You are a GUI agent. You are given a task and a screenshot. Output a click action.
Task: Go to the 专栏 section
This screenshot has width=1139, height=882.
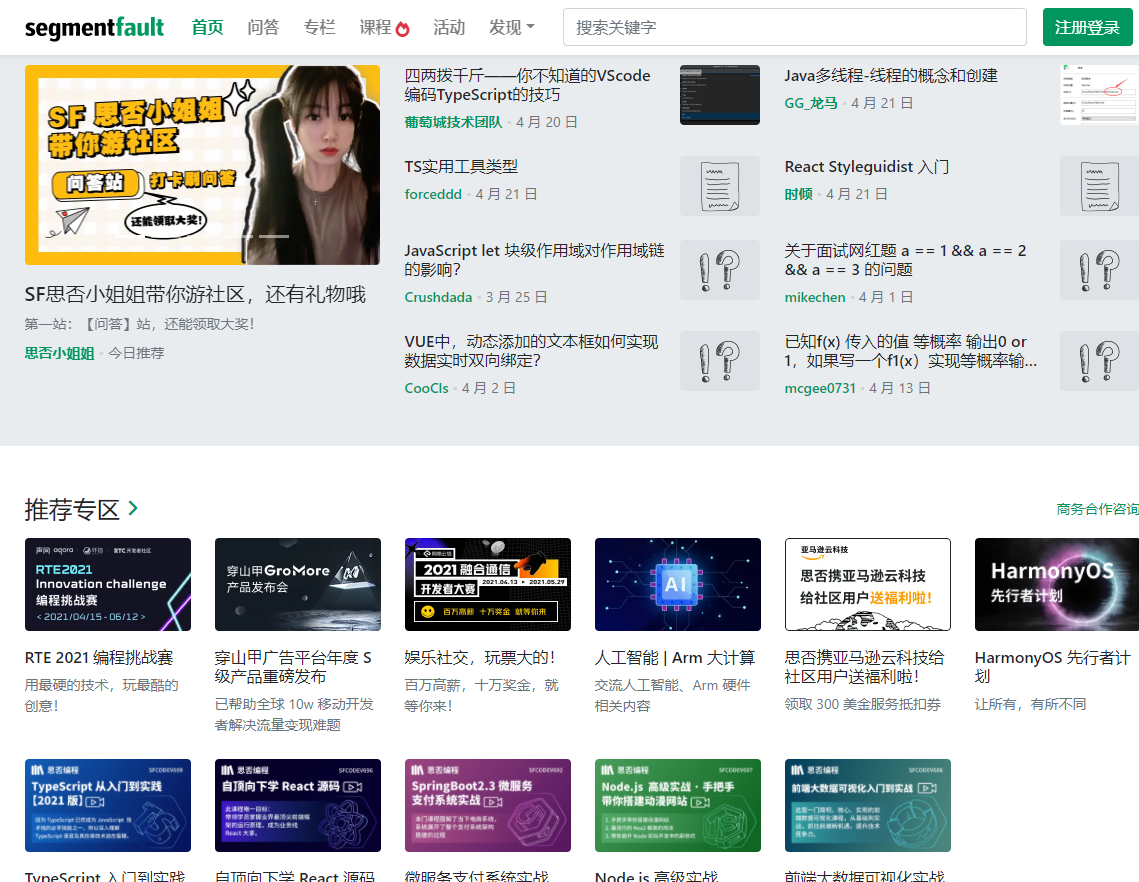(320, 28)
